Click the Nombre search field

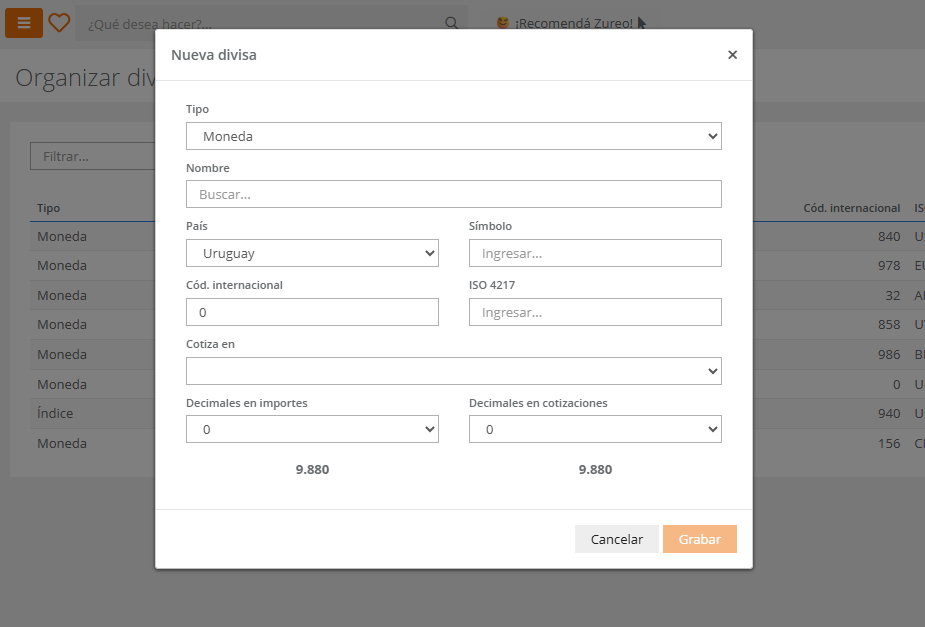point(453,194)
